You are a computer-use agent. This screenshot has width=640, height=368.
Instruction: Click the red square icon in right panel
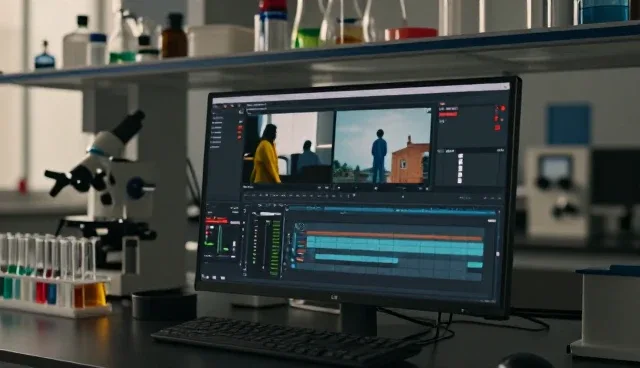[498, 128]
